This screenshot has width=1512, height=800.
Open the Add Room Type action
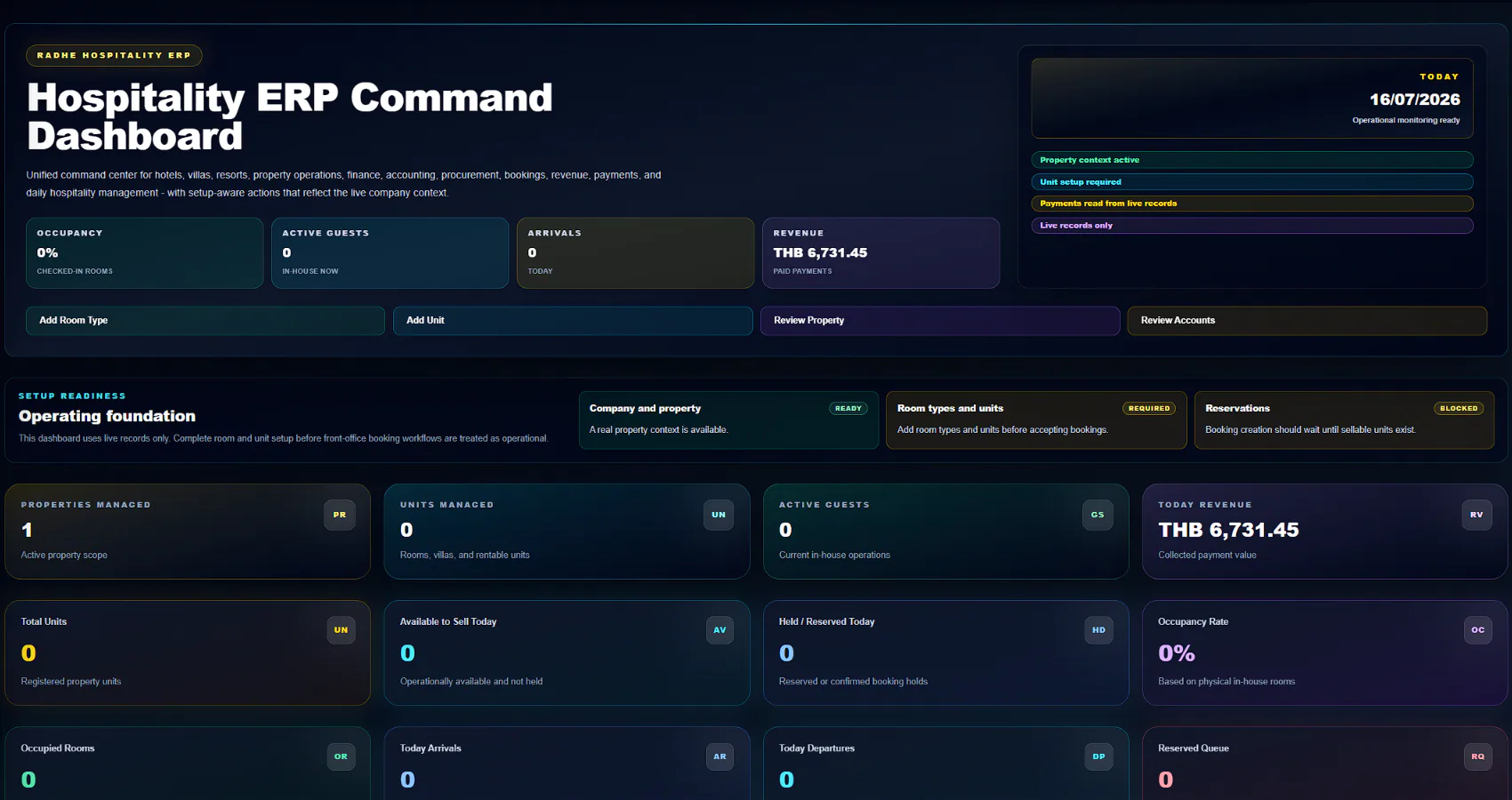205,321
